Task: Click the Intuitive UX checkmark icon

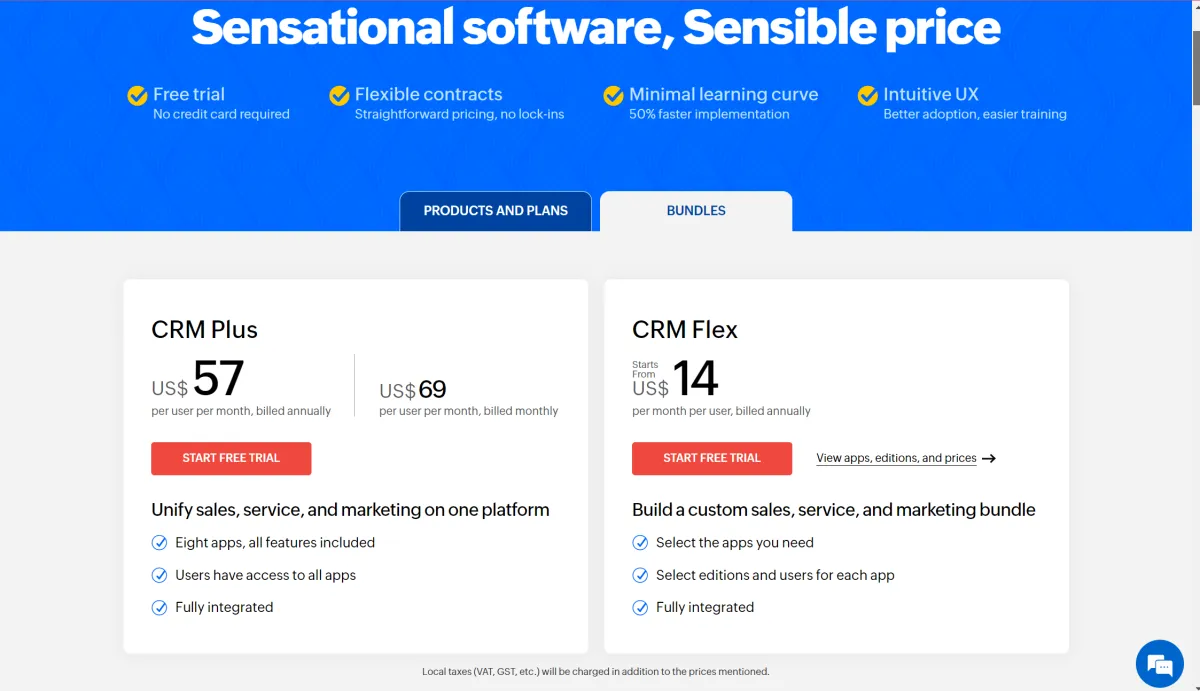Action: 868,96
